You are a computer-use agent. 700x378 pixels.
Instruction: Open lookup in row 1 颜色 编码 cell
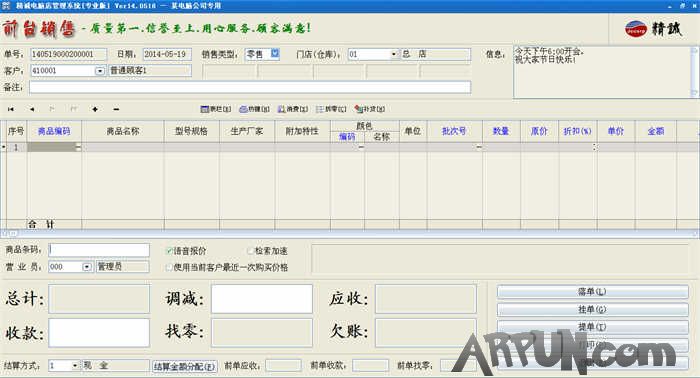point(361,147)
